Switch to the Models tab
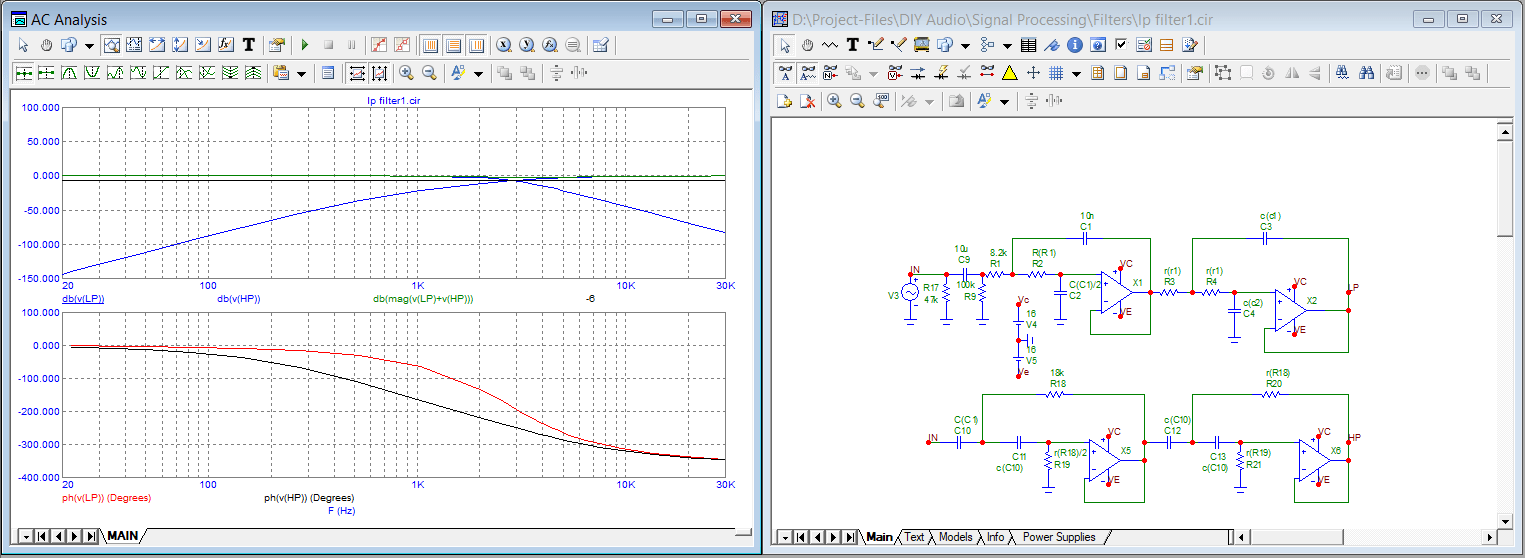 pyautogui.click(x=955, y=537)
